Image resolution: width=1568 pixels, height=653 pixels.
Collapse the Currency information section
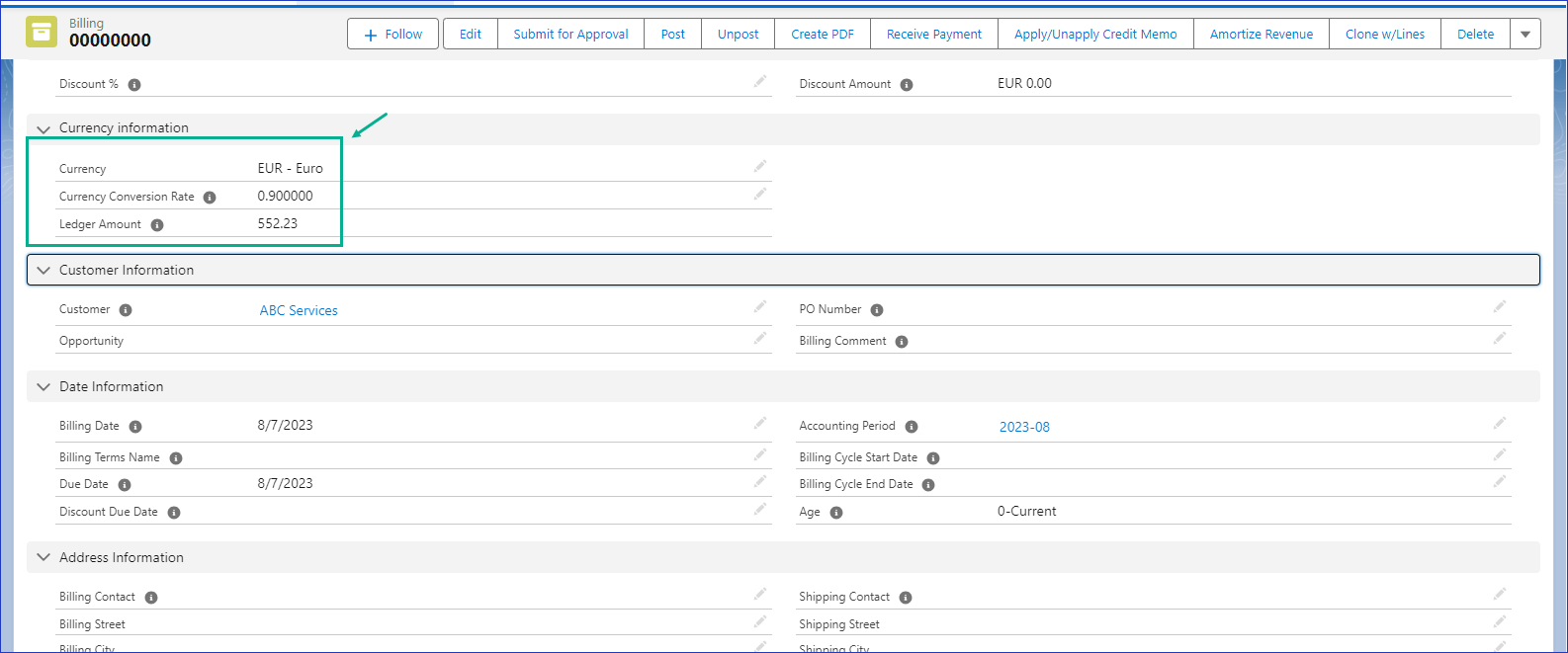coord(44,128)
